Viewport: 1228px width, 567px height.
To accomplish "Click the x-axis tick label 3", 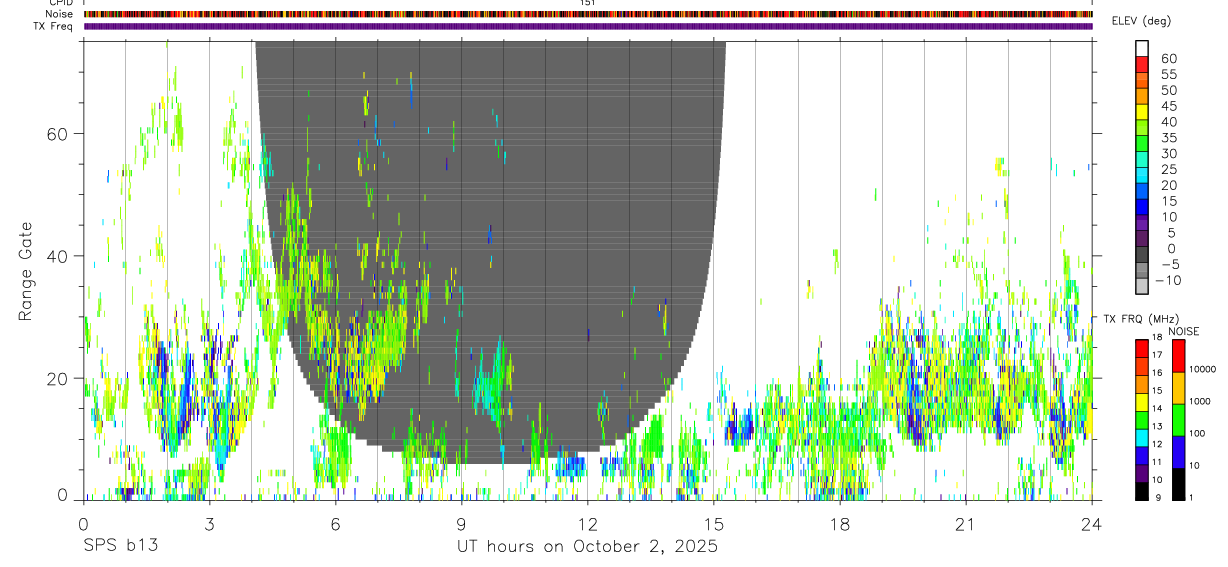I will 210,523.
